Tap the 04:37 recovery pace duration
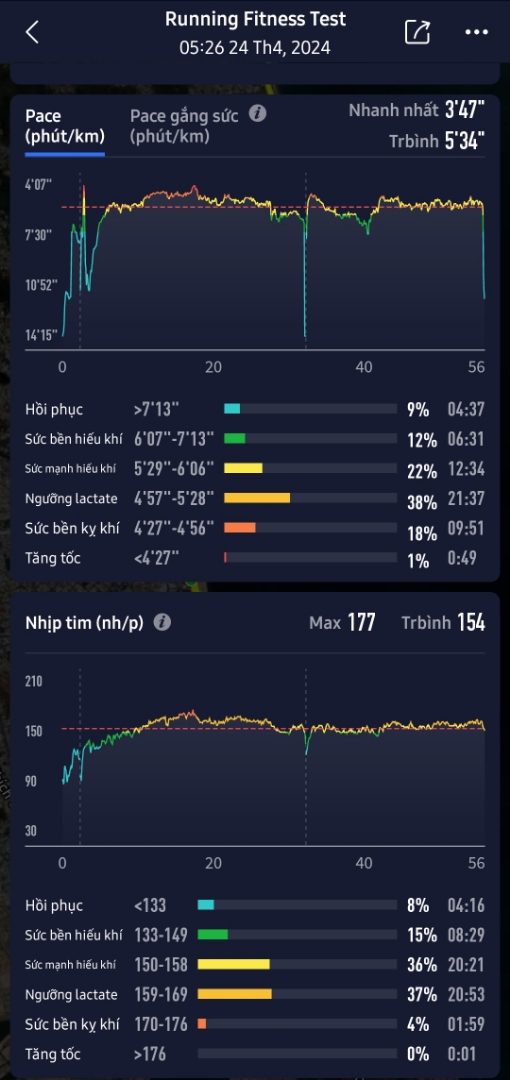Image resolution: width=510 pixels, height=1080 pixels. coord(465,410)
